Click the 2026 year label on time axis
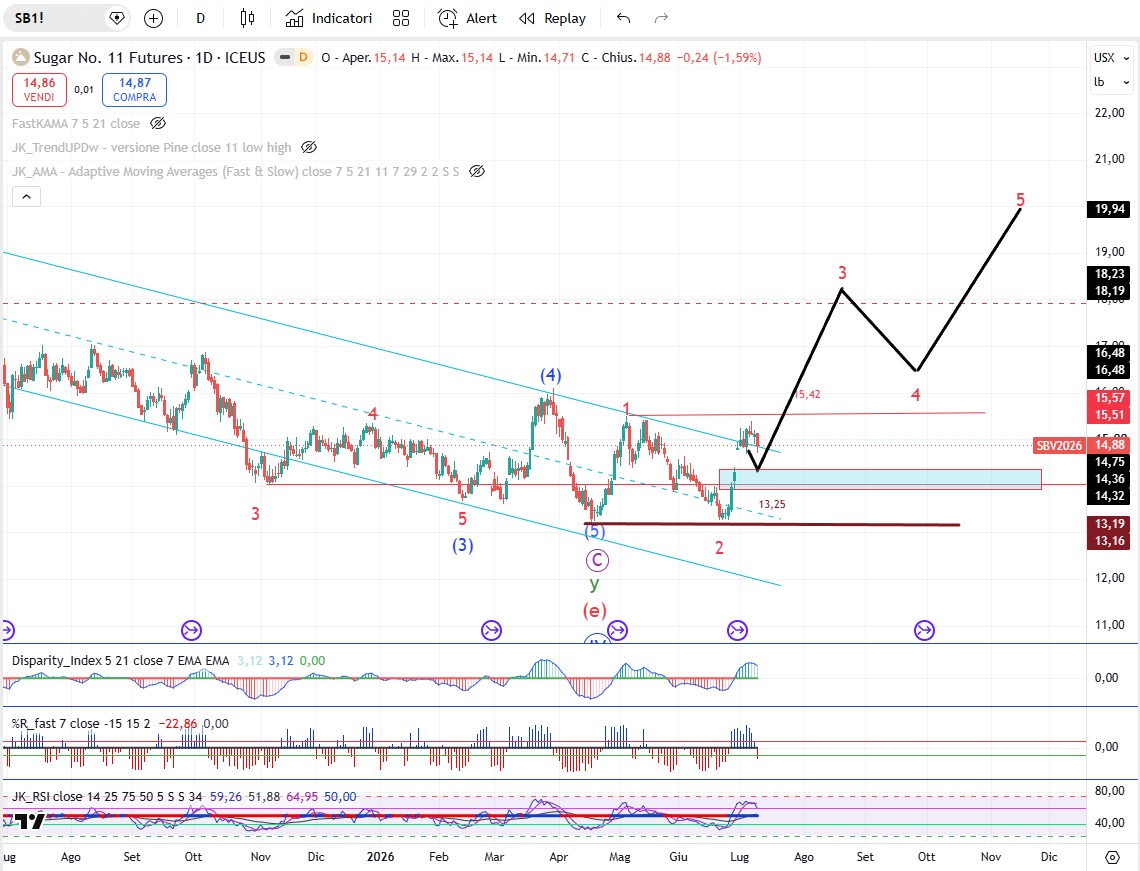Image resolution: width=1140 pixels, height=871 pixels. [381, 856]
